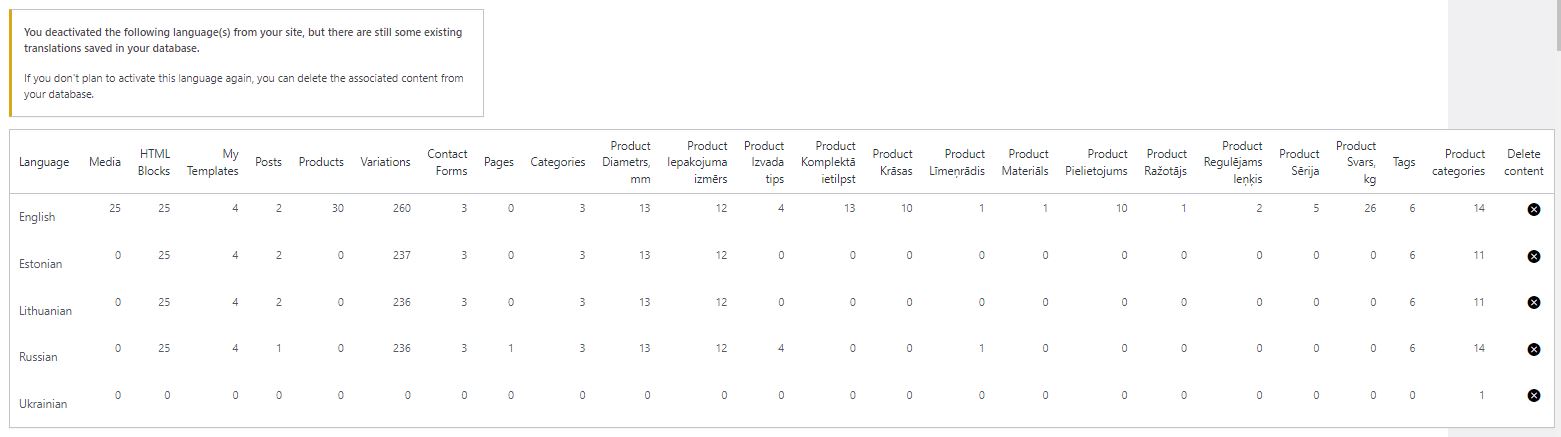Click the HTML Blocks column header
This screenshot has height=437, width=1561.
coord(154,162)
